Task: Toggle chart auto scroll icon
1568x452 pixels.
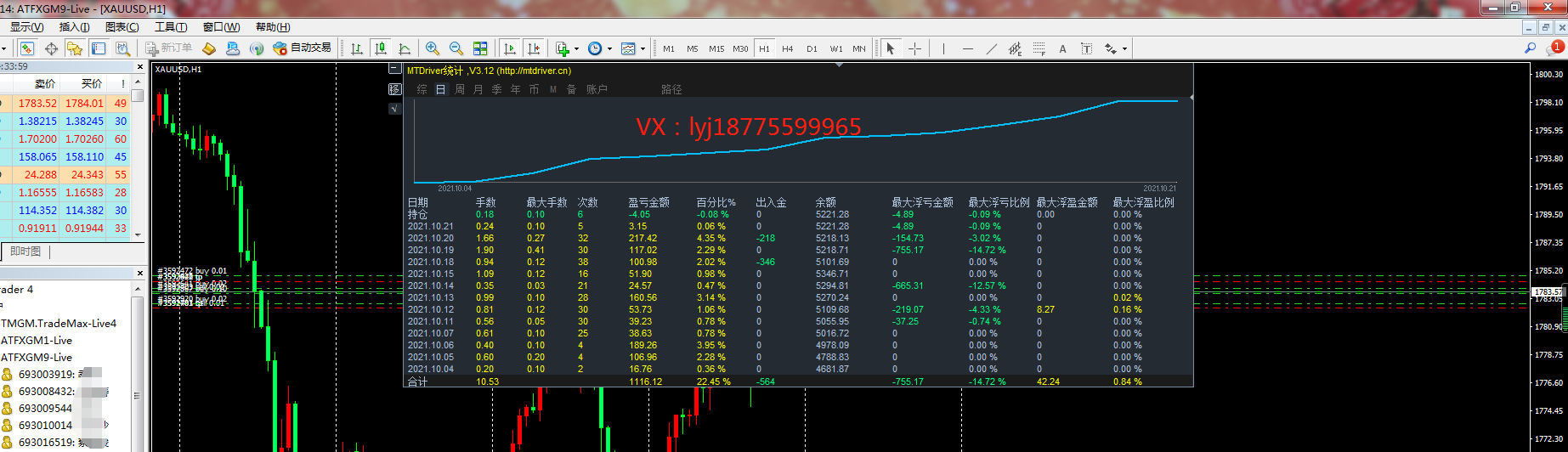Action: click(509, 48)
